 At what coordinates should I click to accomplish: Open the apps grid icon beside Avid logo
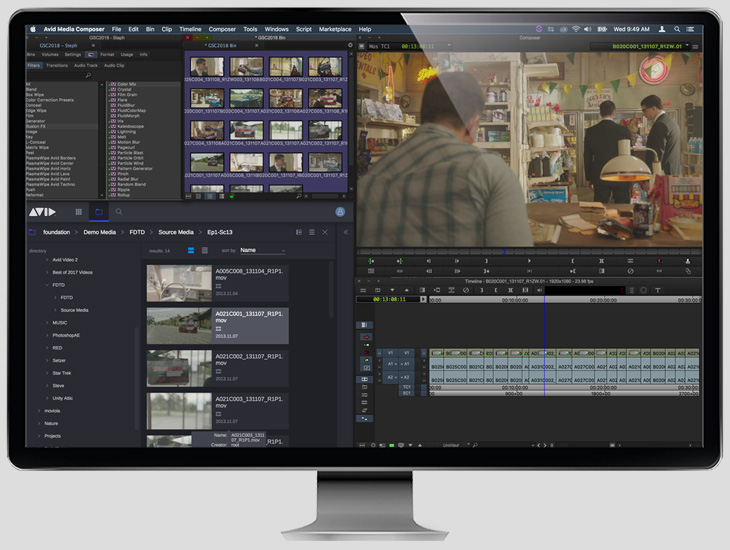click(x=78, y=212)
